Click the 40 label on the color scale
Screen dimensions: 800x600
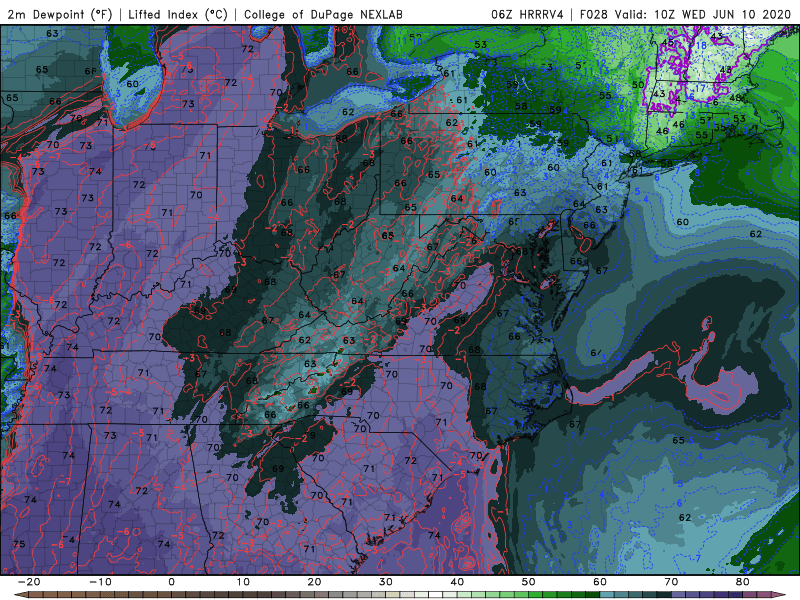[x=457, y=582]
